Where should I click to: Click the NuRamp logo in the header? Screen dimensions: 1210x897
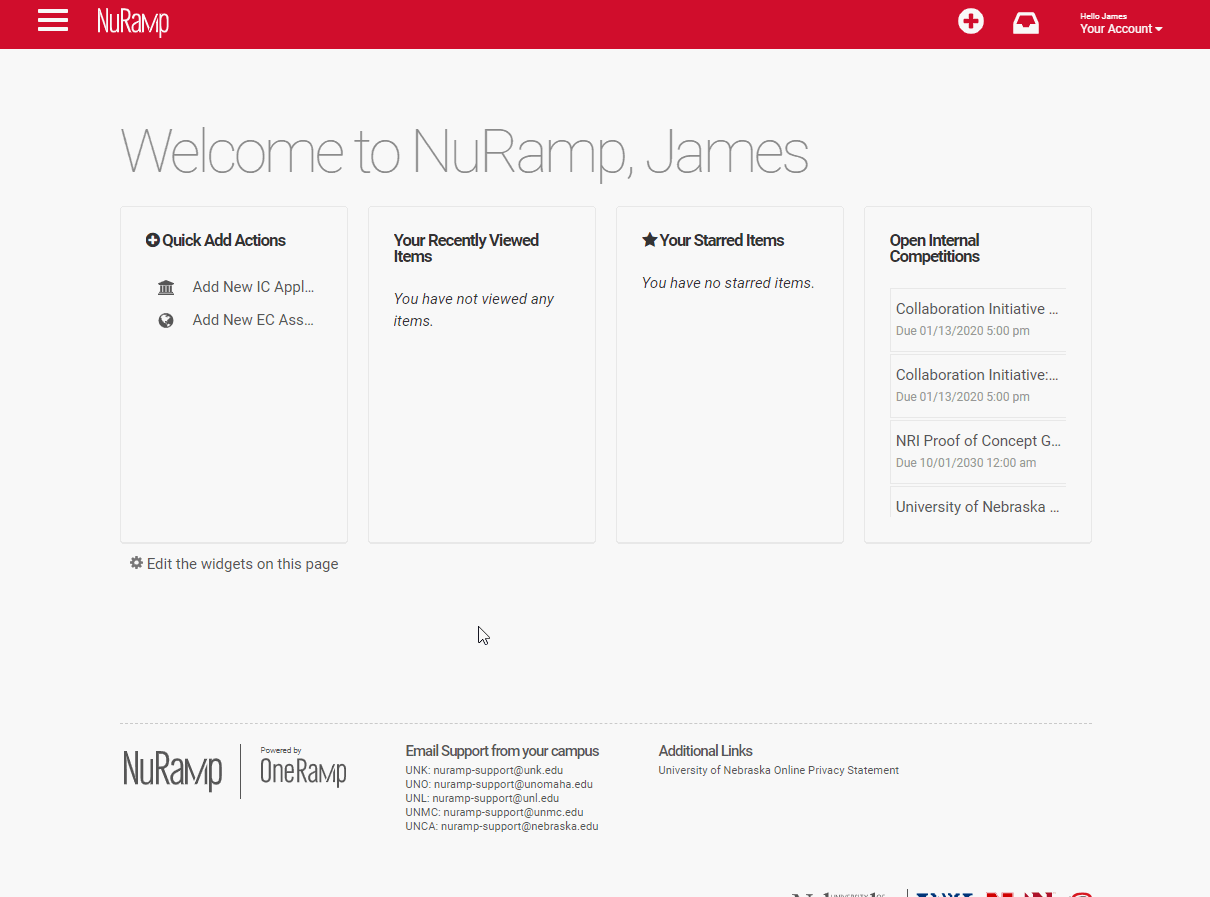(133, 22)
